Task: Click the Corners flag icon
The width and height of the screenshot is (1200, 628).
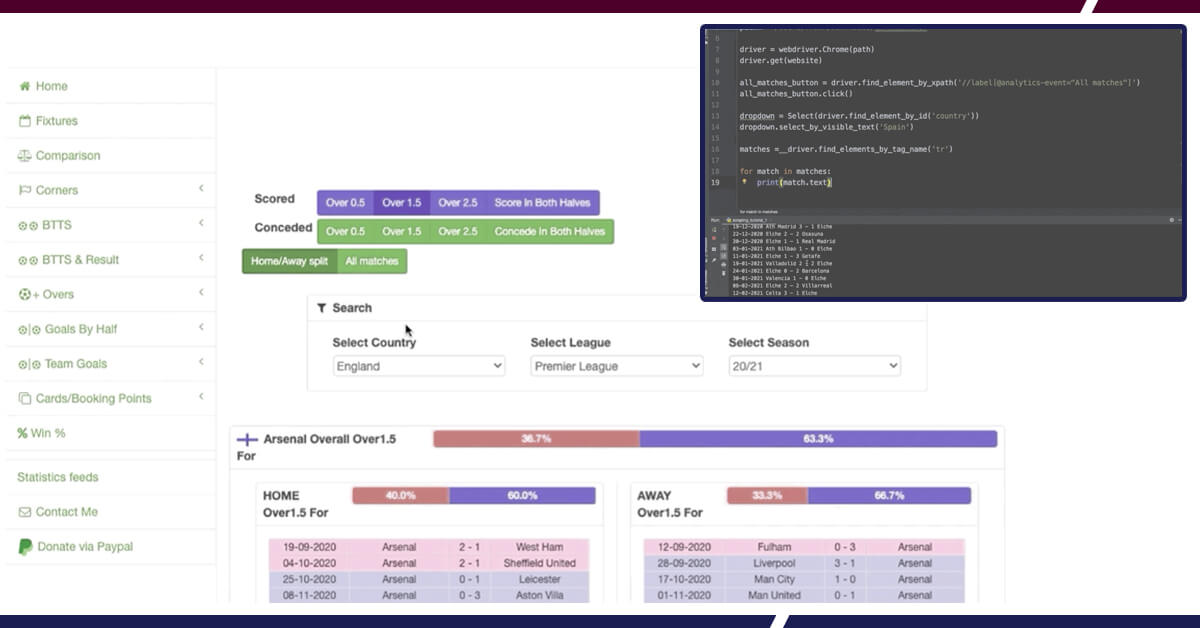Action: 25,190
